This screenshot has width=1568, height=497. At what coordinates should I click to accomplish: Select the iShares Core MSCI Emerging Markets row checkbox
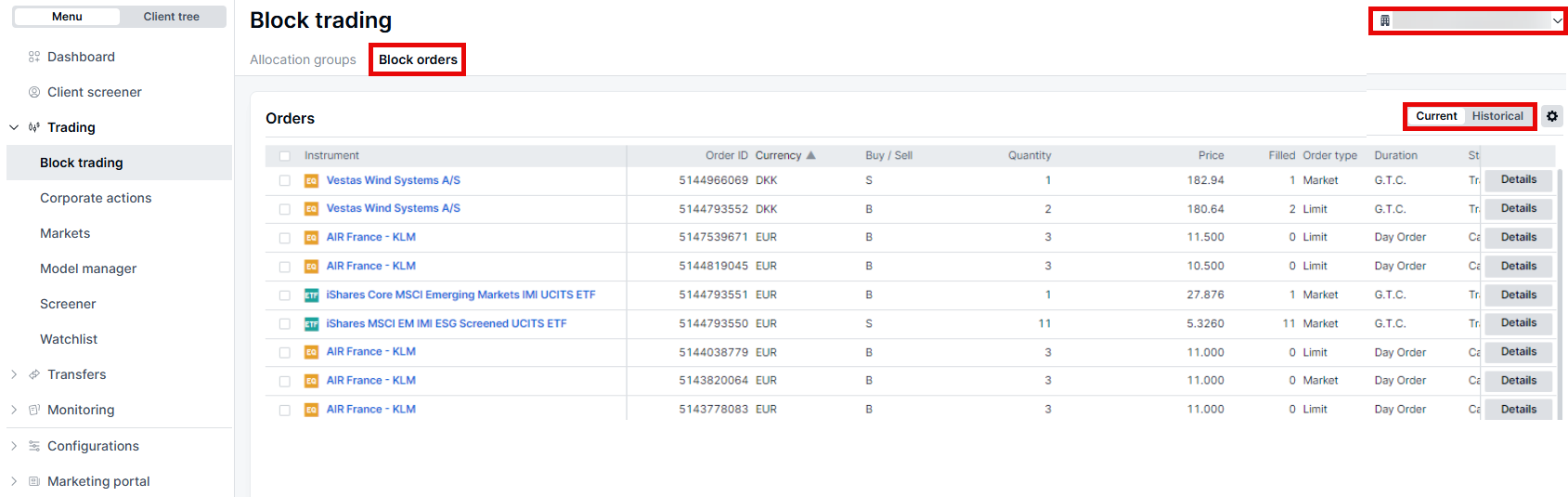point(285,295)
